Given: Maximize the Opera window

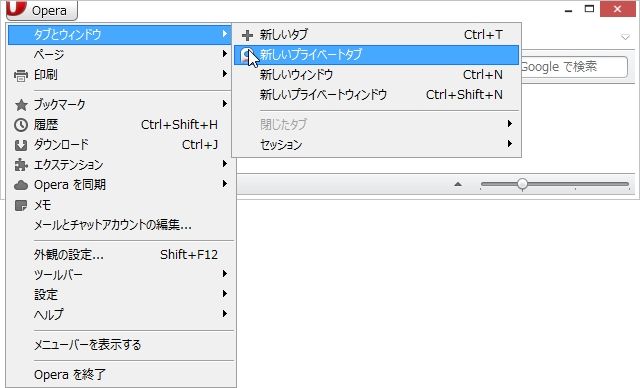Looking at the screenshot, I should point(589,9).
